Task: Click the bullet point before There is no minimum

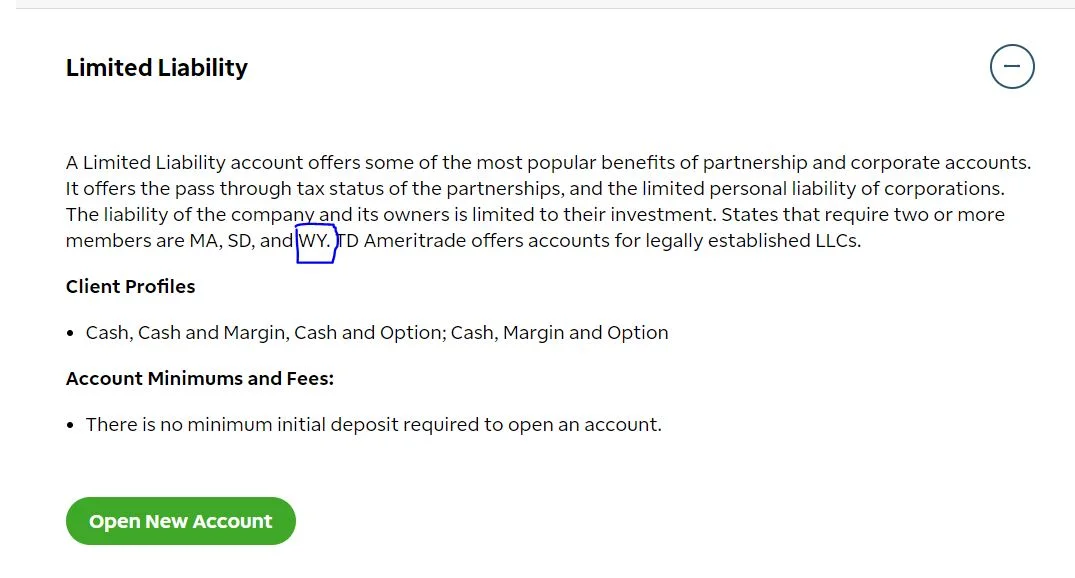Action: [70, 425]
